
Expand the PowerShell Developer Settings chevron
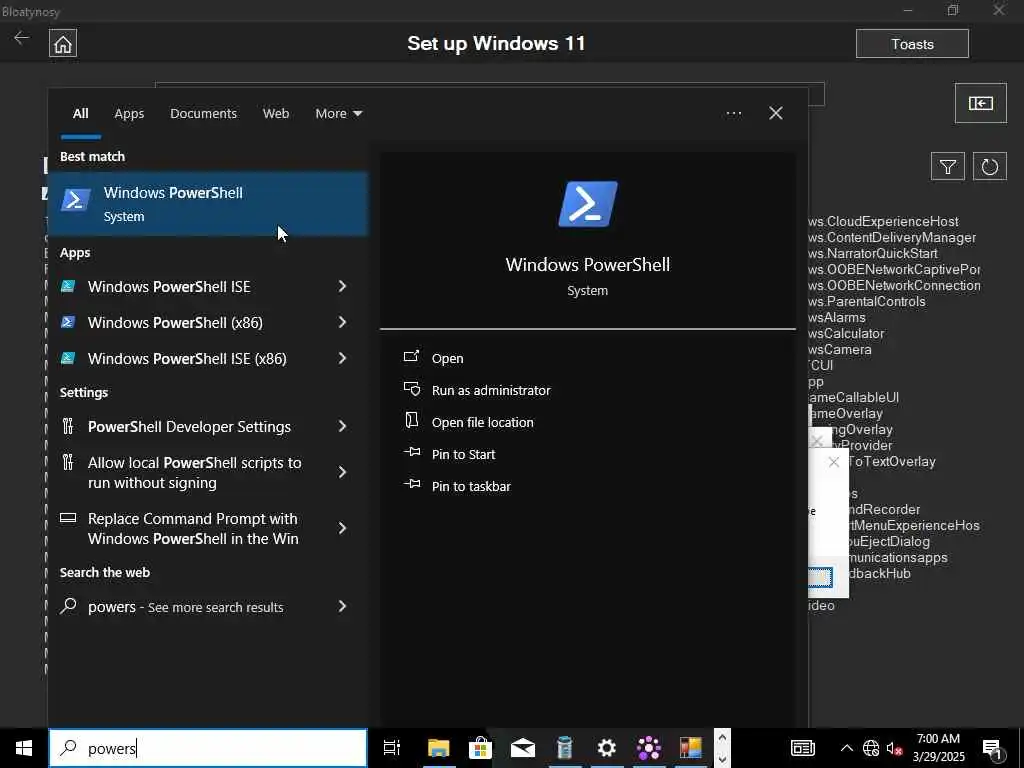click(x=342, y=426)
